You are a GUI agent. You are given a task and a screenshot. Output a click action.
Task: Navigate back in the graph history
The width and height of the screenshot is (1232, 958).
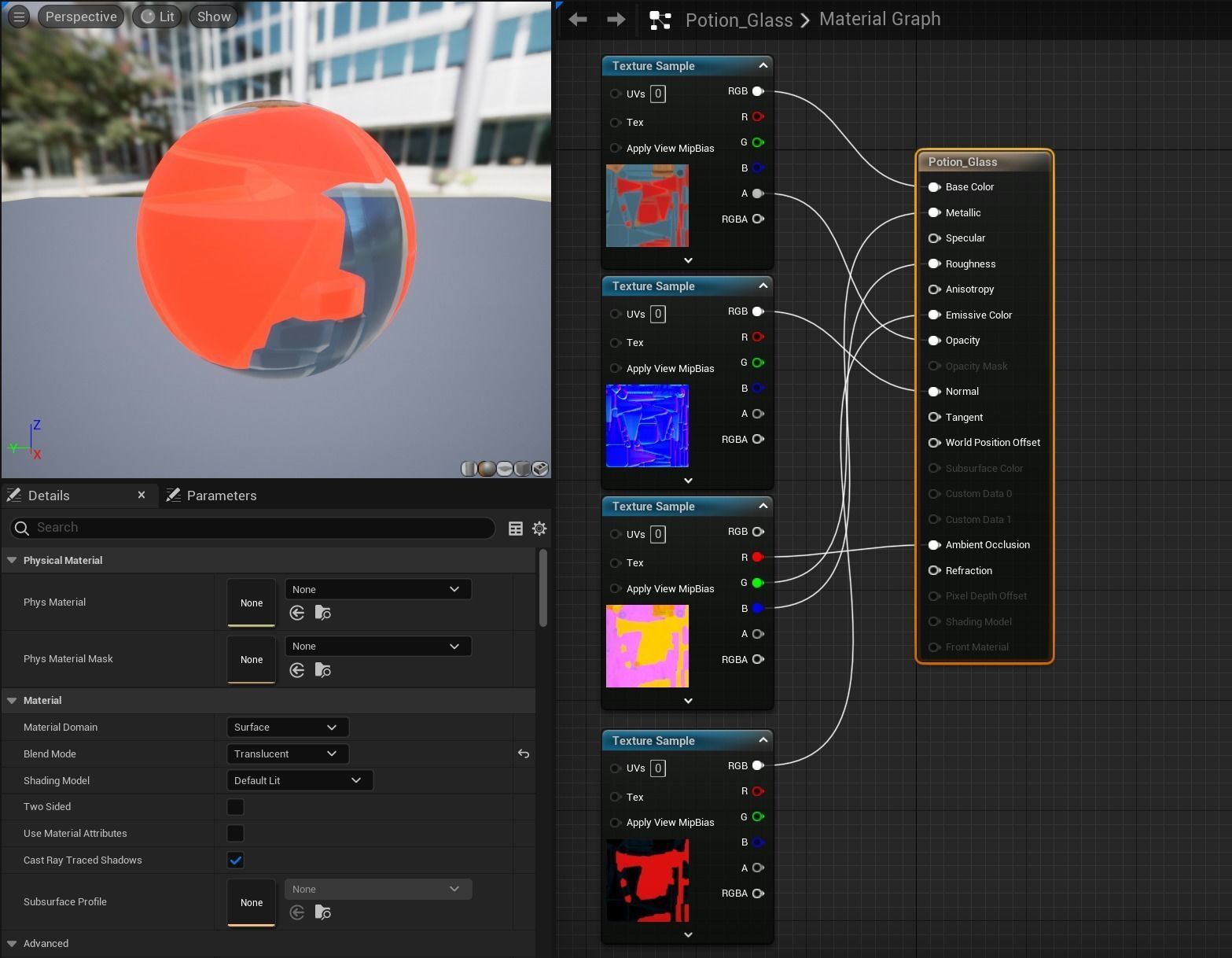[578, 20]
